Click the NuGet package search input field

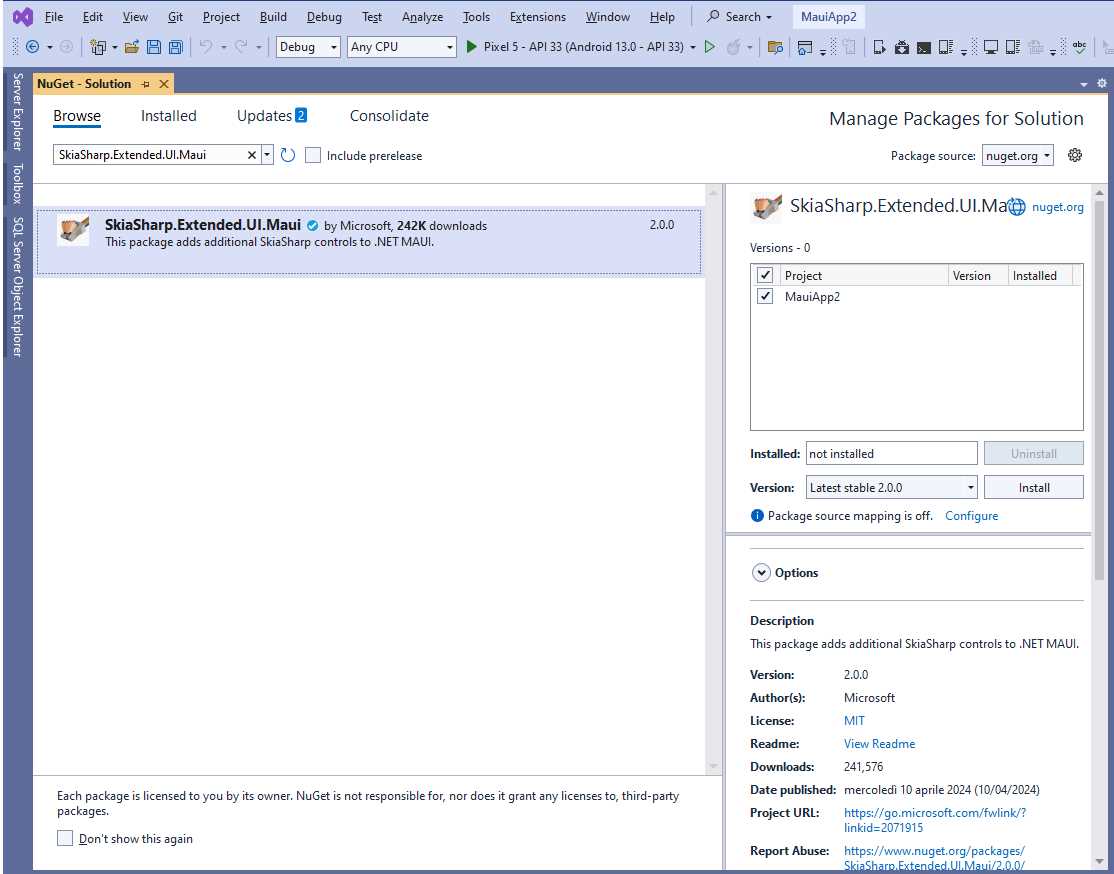point(151,155)
